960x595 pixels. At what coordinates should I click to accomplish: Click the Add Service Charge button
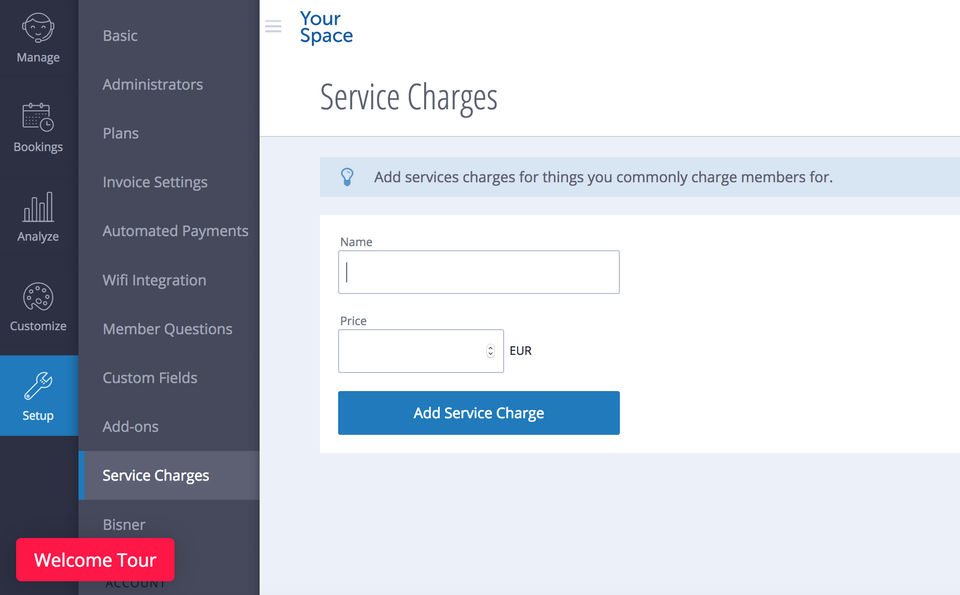(478, 413)
